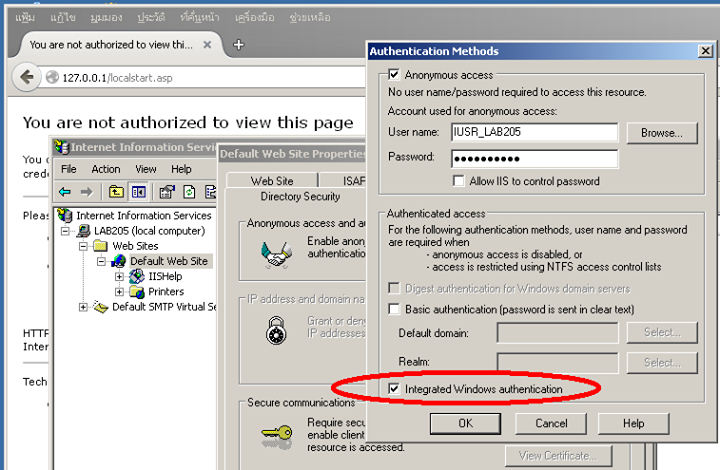This screenshot has width=720, height=470.
Task: Toggle Integrated Windows authentication checkbox
Action: click(x=394, y=388)
